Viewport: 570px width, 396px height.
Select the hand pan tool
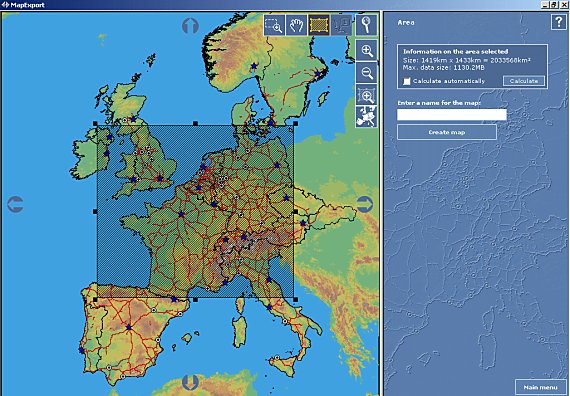point(296,25)
